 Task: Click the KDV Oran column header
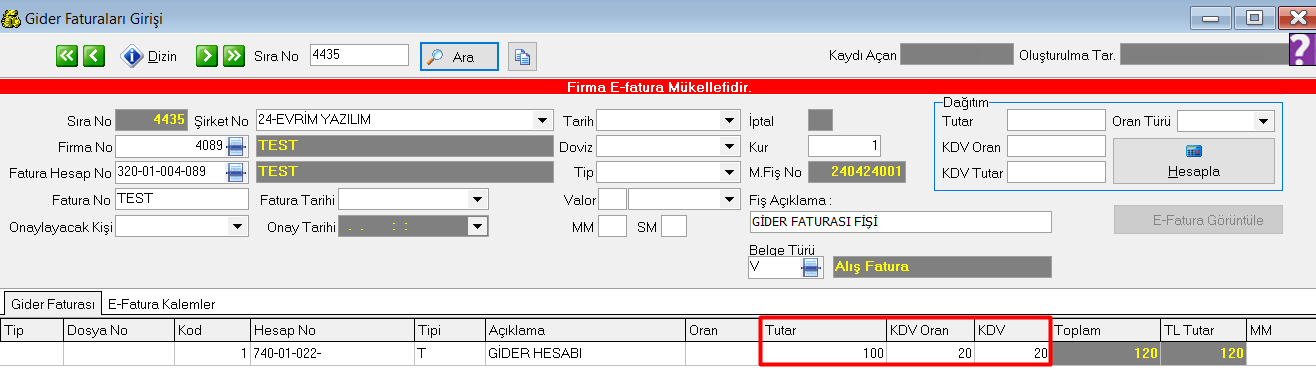[x=930, y=329]
